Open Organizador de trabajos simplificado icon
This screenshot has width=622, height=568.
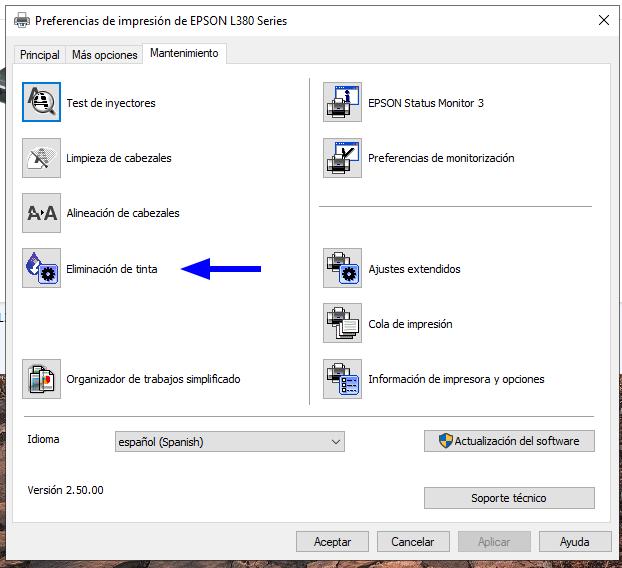click(41, 379)
